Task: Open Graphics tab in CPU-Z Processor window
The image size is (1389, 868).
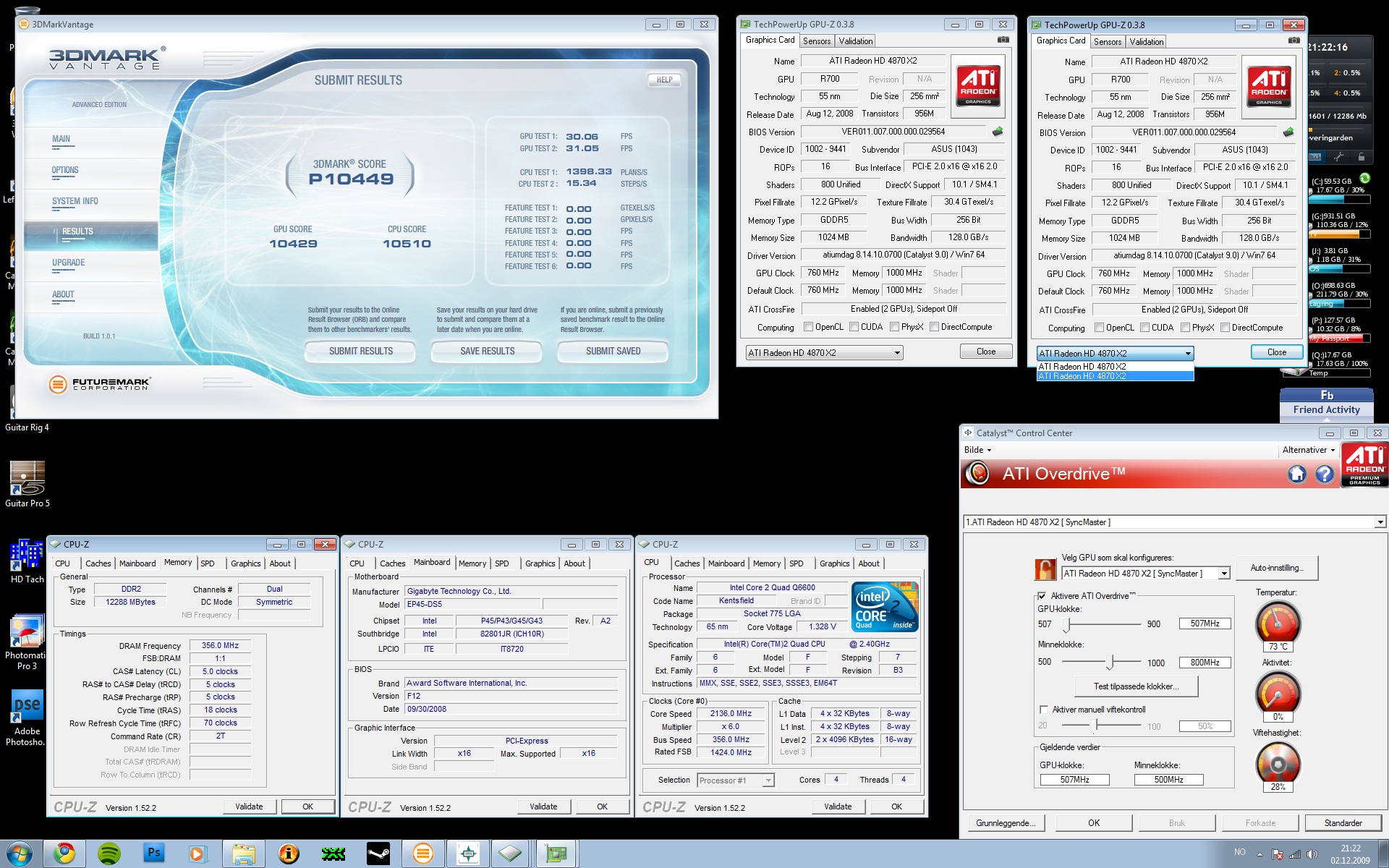Action: pyautogui.click(x=834, y=563)
